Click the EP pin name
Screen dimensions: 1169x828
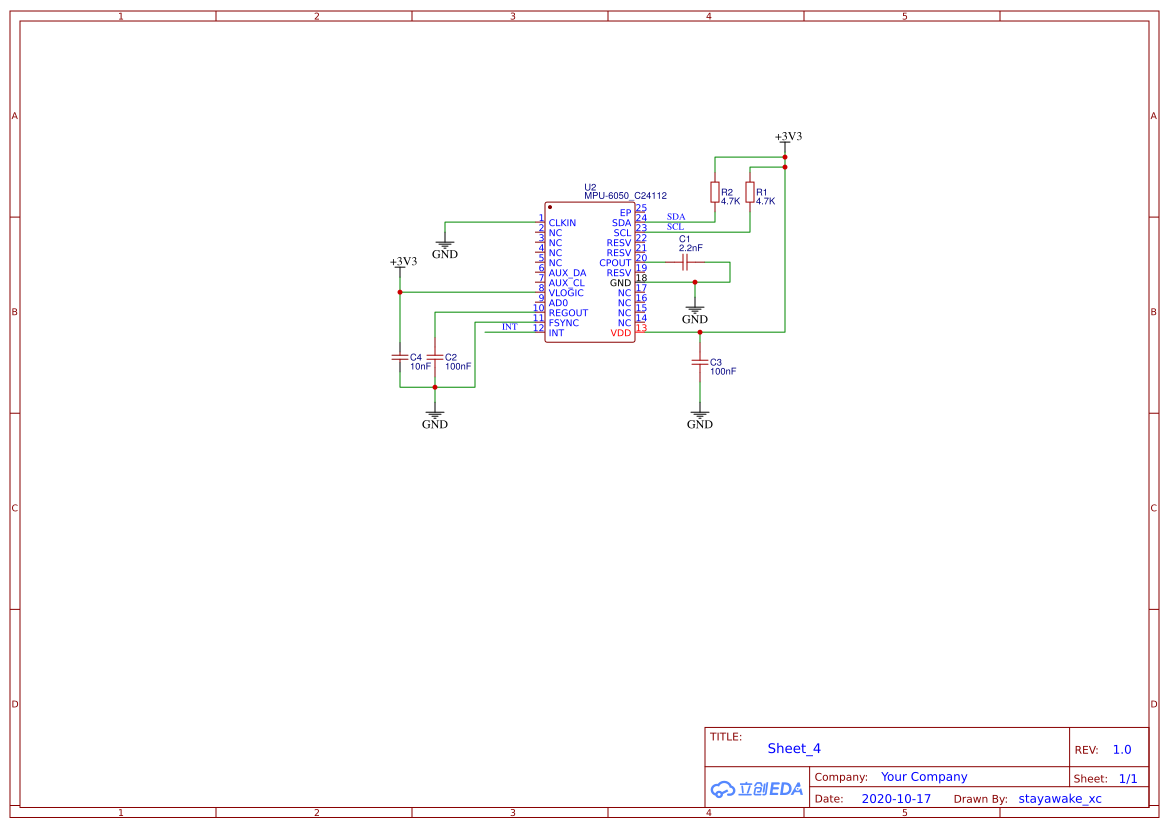pos(626,213)
